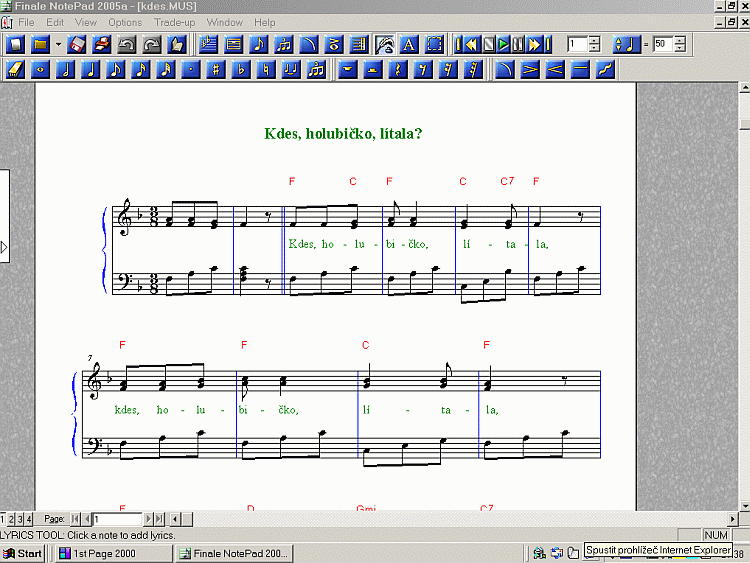Fast-forward playback with double arrows

tap(534, 44)
